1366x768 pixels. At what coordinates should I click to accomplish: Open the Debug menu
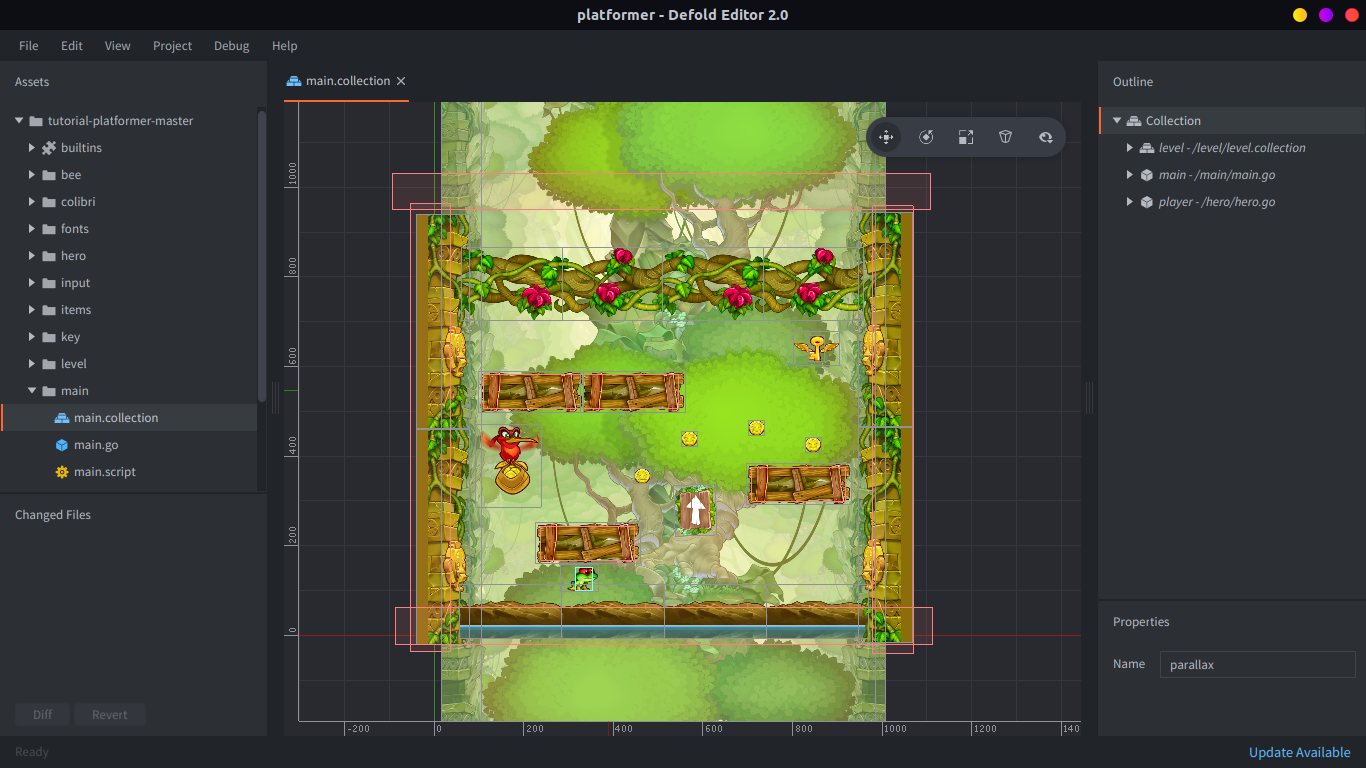[231, 45]
